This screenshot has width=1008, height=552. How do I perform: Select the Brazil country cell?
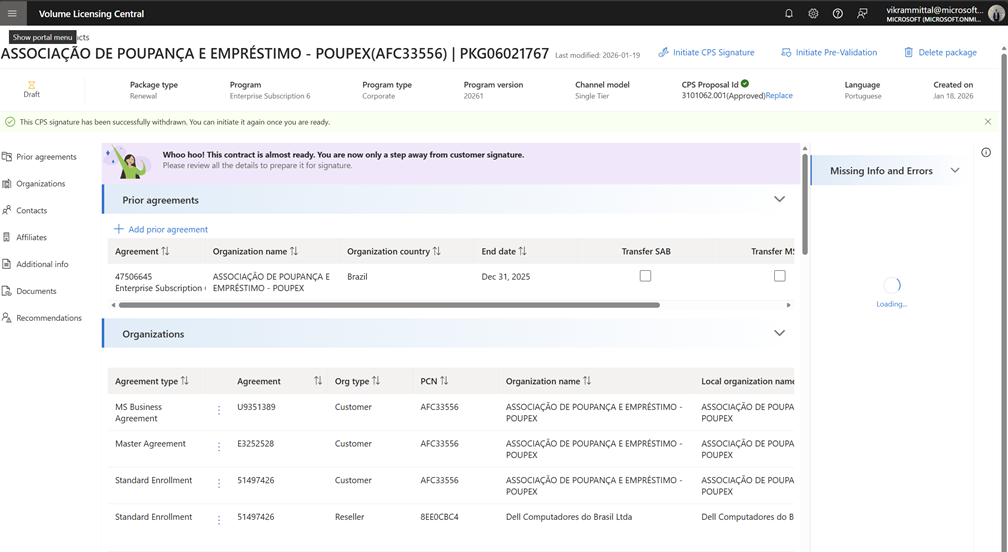(357, 276)
